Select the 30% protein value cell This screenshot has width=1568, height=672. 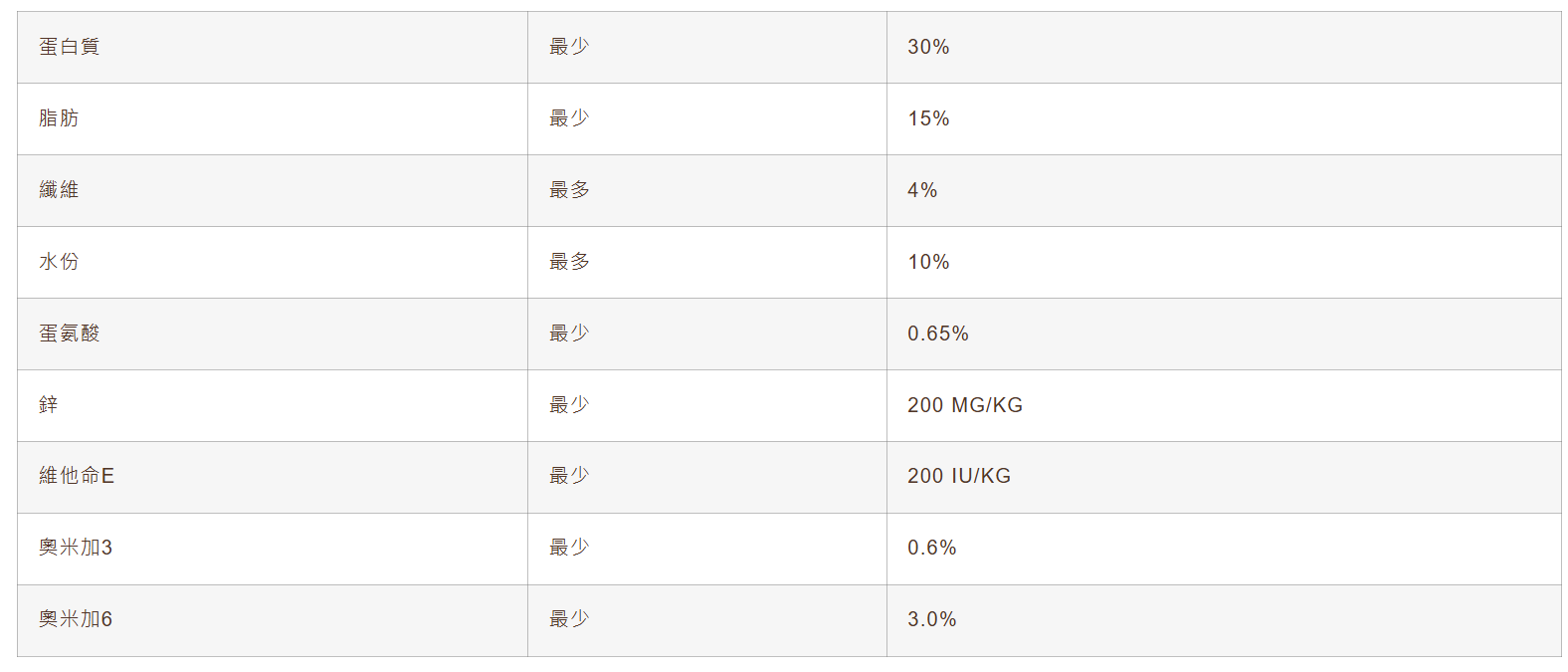(928, 47)
